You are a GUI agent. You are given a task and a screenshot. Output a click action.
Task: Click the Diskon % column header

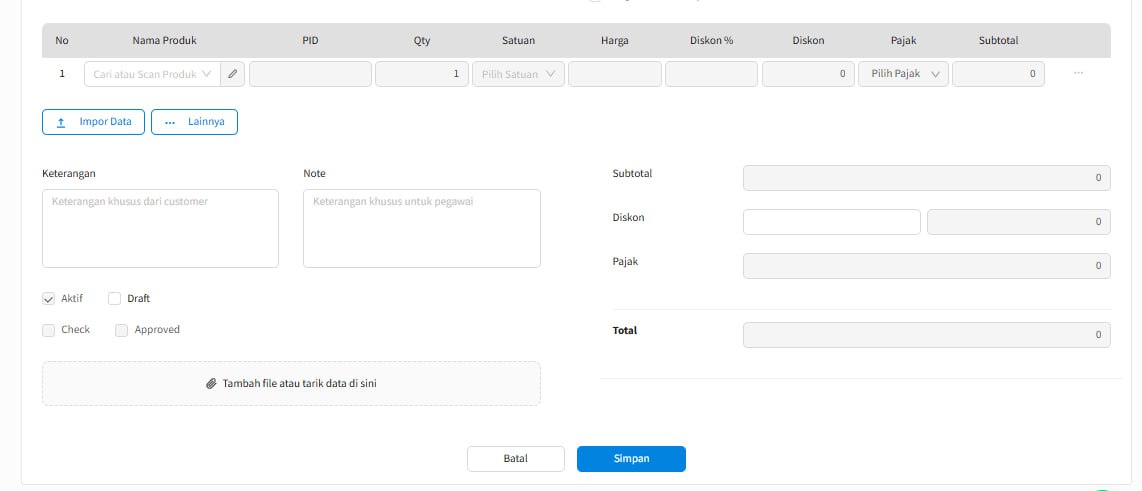tap(712, 41)
